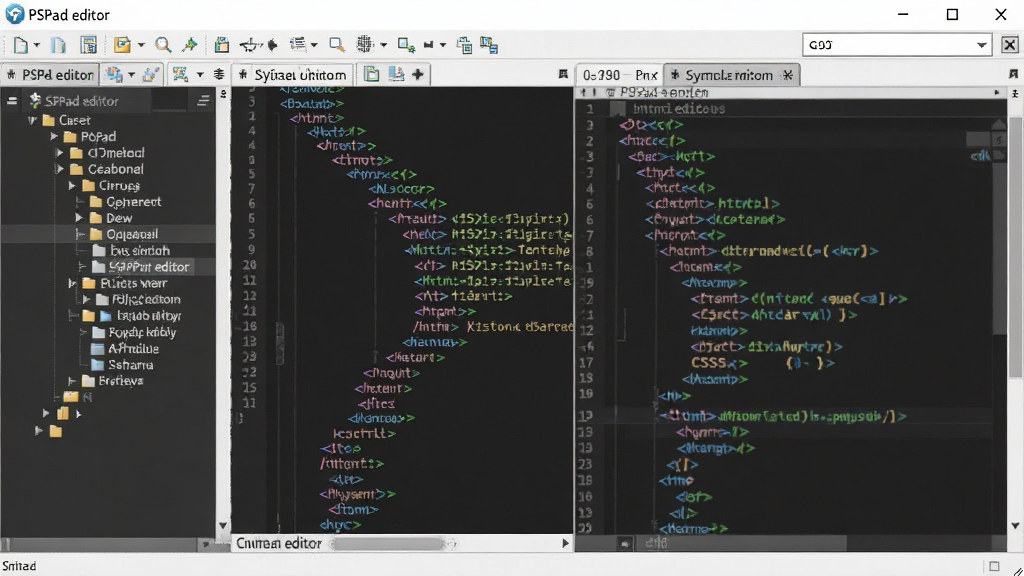Viewport: 1024px width, 576px height.
Task: Open the dropdown arrow next to new file icon
Action: pos(37,45)
